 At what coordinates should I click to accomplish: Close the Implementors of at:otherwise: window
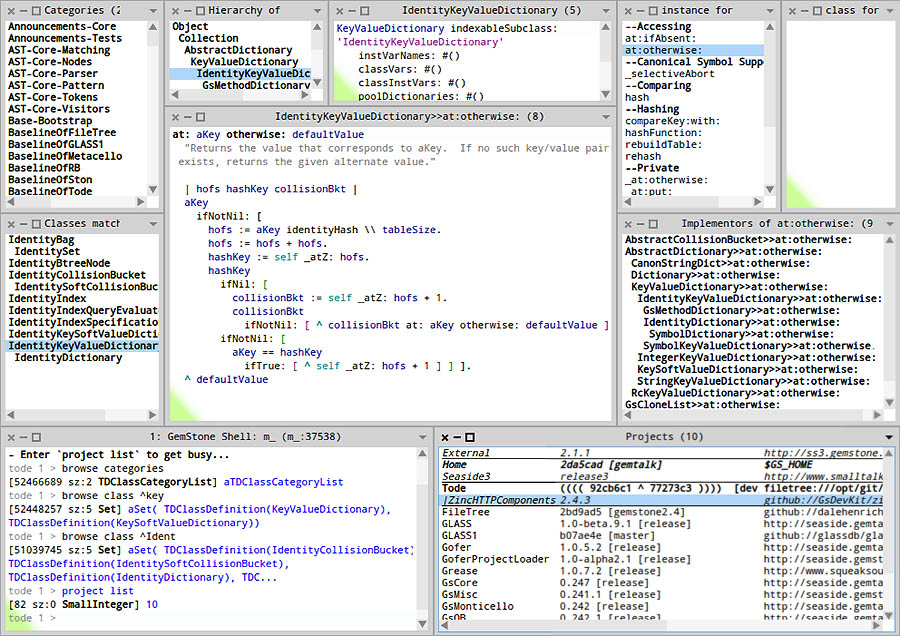click(628, 224)
